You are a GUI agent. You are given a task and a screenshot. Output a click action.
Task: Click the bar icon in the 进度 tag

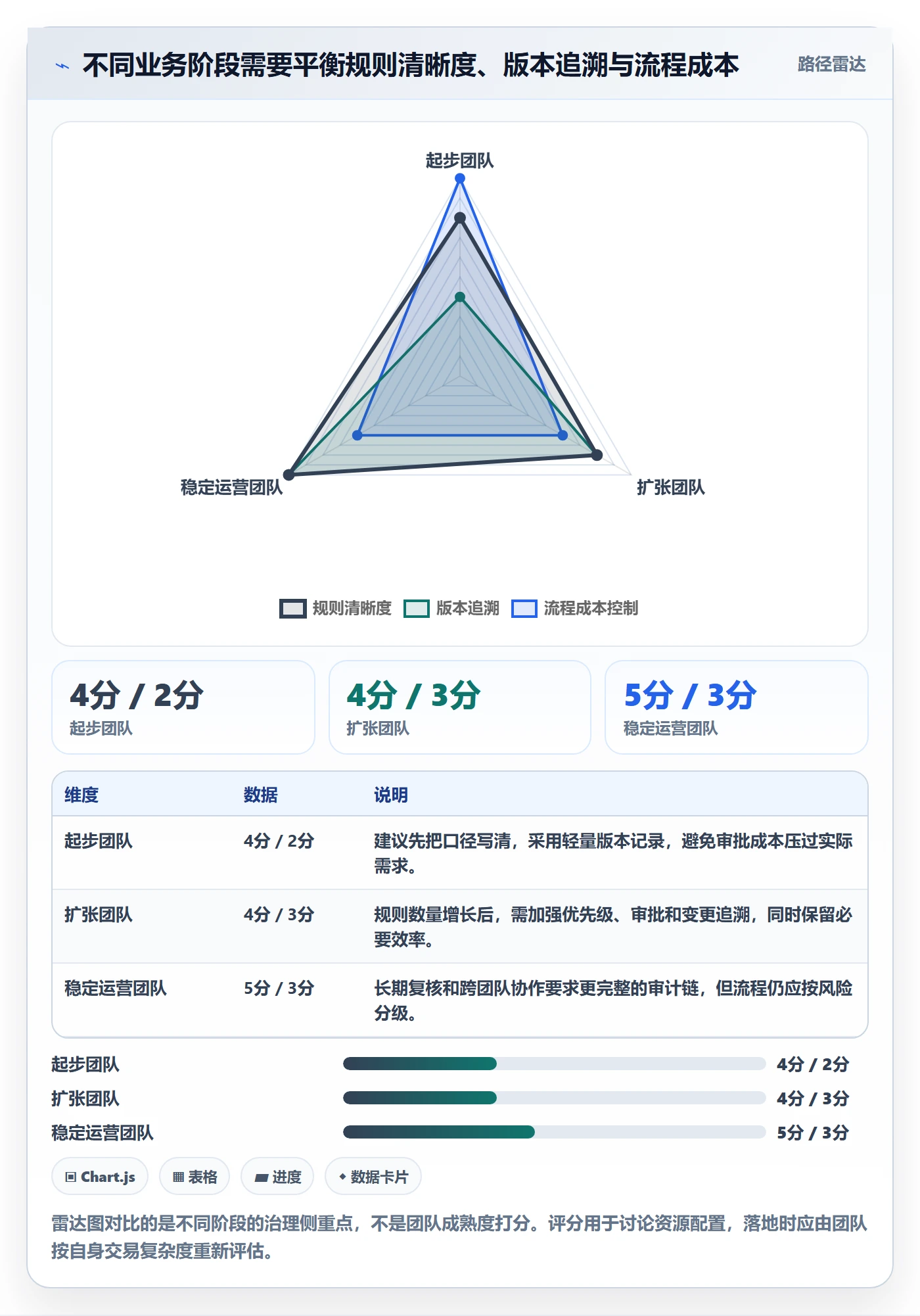[x=262, y=1178]
